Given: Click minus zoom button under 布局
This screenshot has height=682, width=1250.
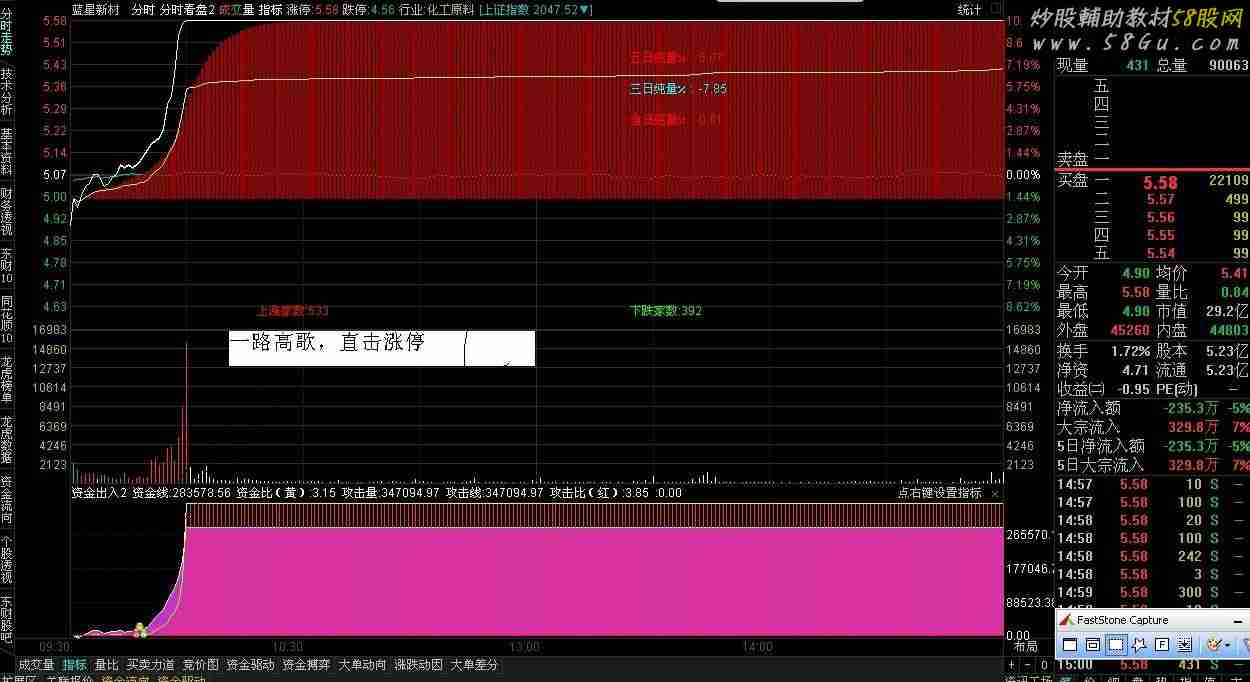Looking at the screenshot, I should (x=1029, y=665).
